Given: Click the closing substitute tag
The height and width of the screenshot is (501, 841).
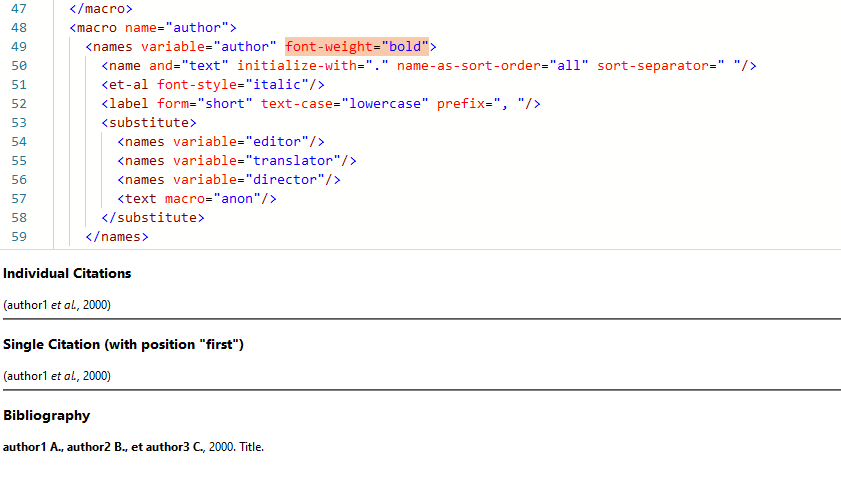Looking at the screenshot, I should point(153,217).
